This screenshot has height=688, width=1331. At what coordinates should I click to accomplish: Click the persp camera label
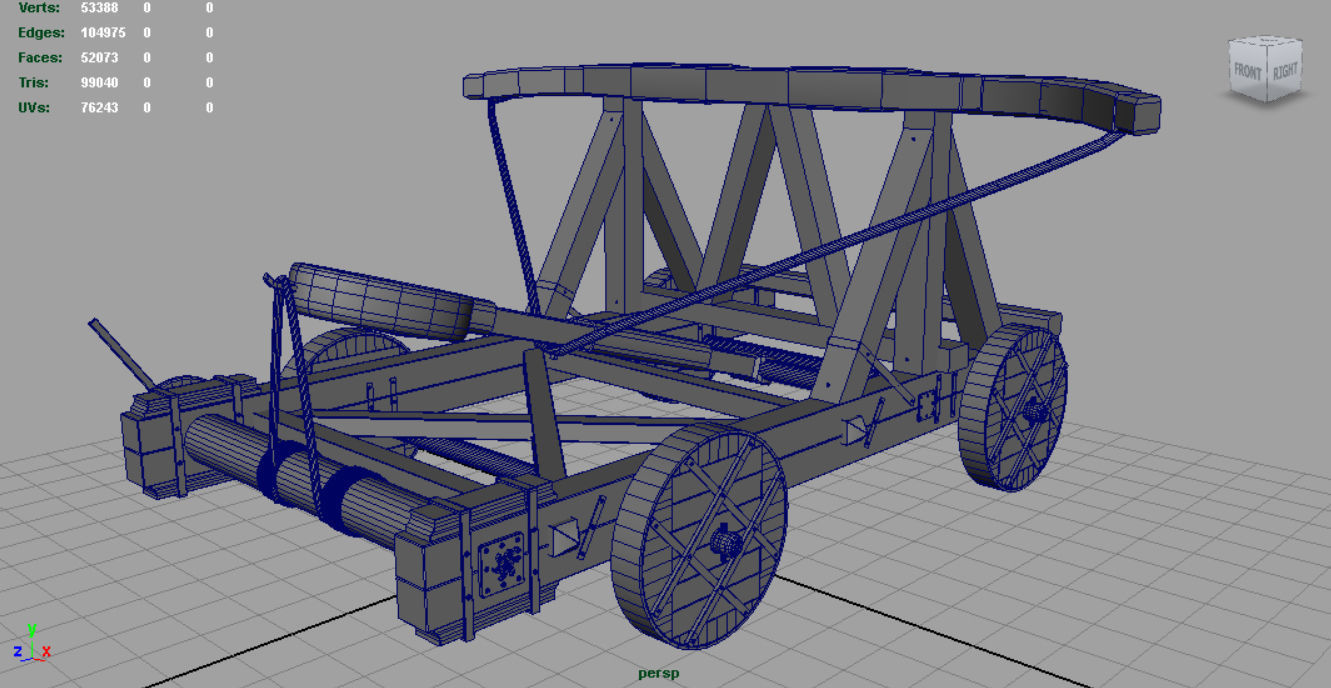pos(659,674)
